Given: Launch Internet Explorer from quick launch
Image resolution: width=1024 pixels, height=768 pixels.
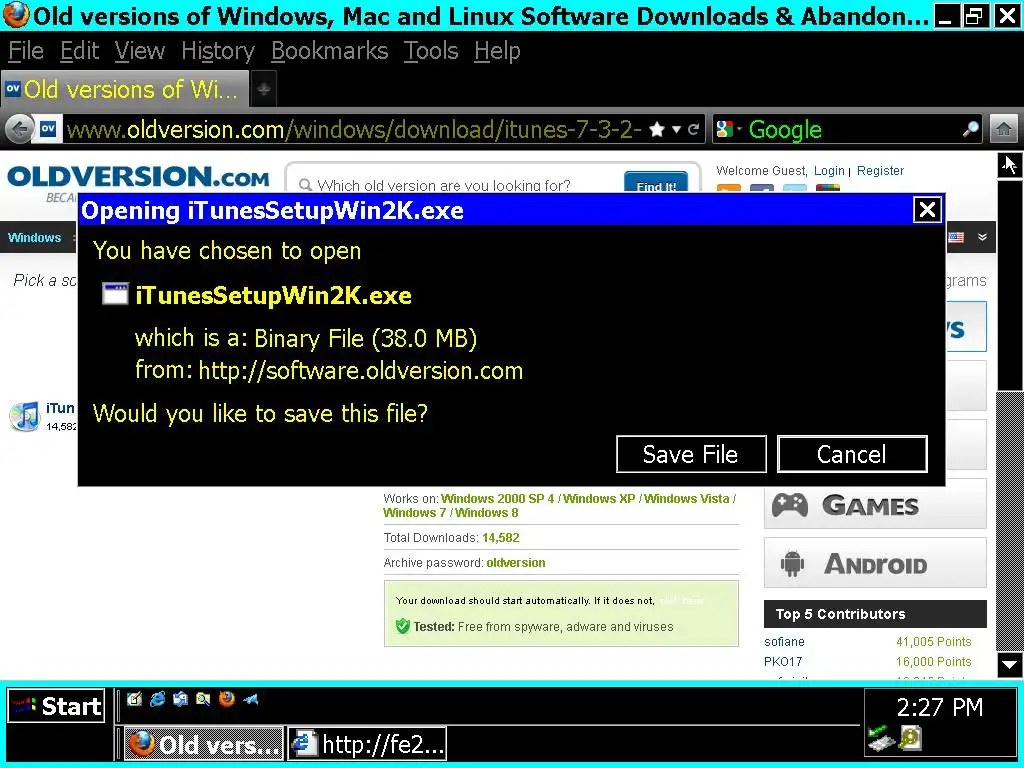Looking at the screenshot, I should point(157,699).
